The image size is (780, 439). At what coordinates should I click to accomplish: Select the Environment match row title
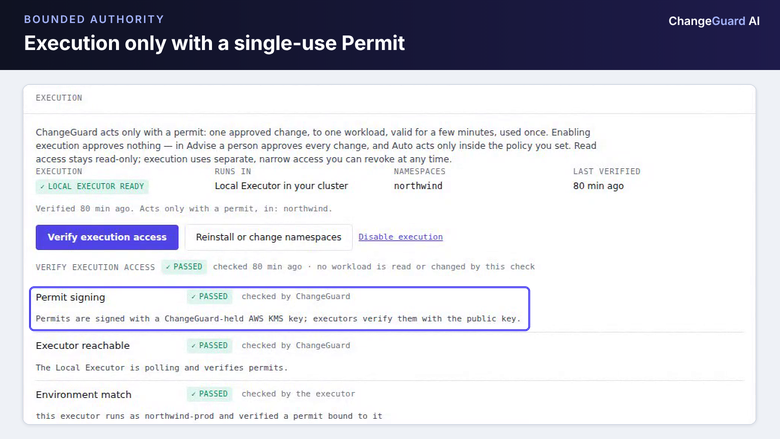click(x=84, y=395)
